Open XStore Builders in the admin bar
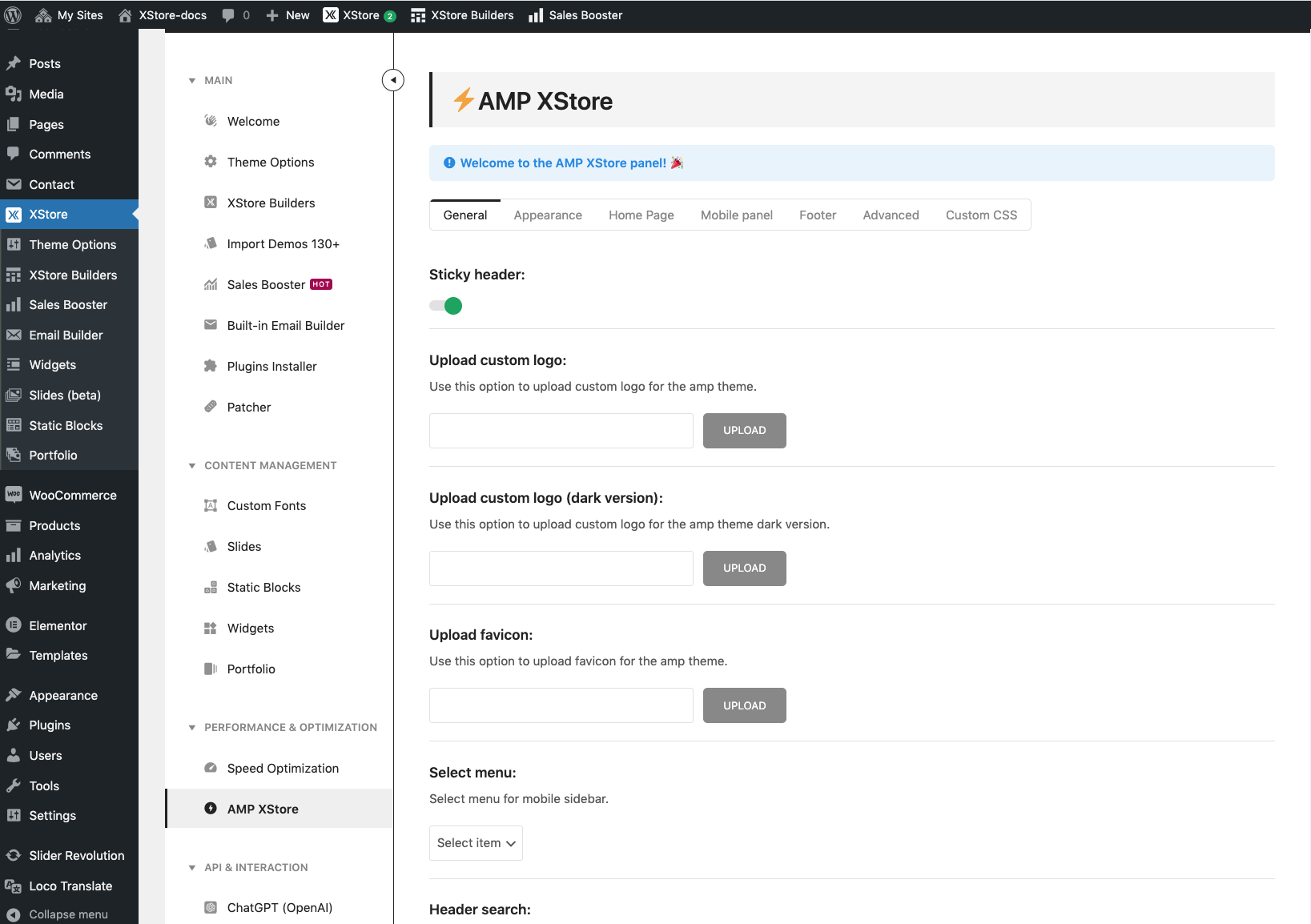 [x=462, y=15]
